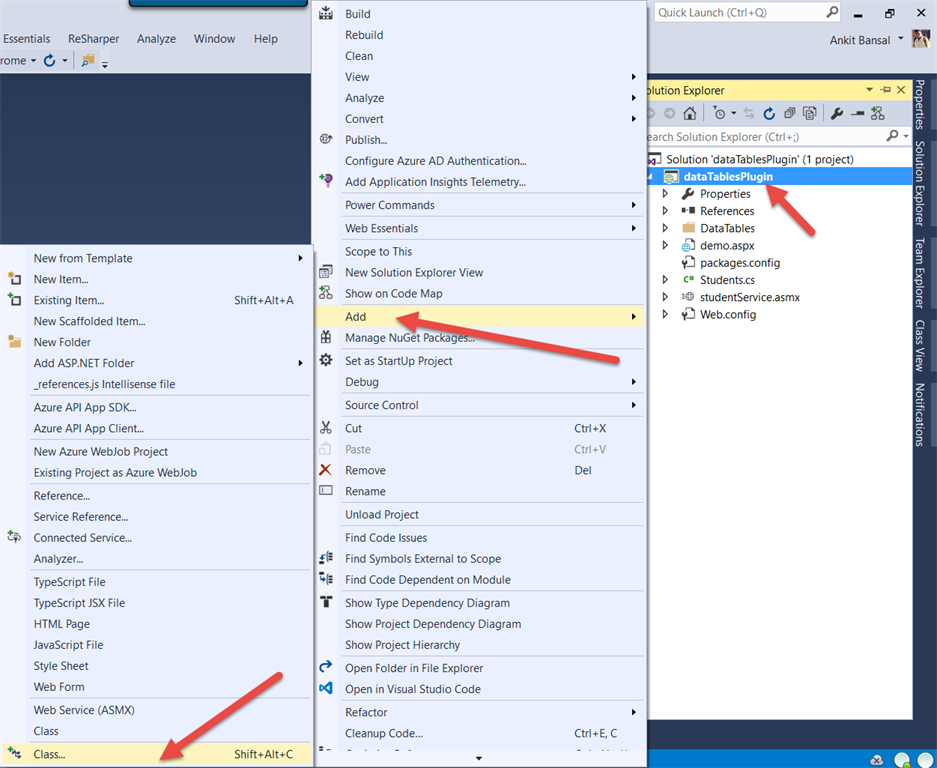Click the Quick Launch magnifier icon
The image size is (937, 768).
tap(832, 12)
